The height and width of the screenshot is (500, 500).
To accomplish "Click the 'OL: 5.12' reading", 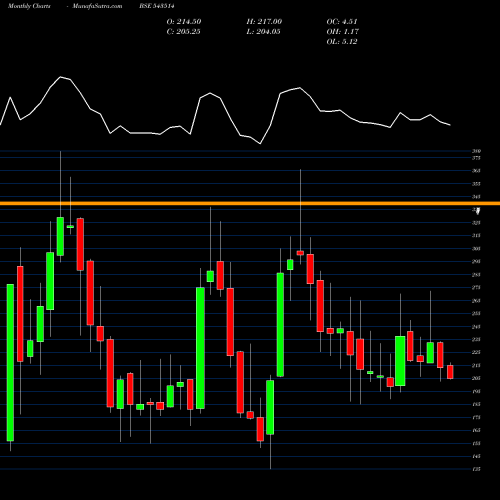I will (342, 42).
